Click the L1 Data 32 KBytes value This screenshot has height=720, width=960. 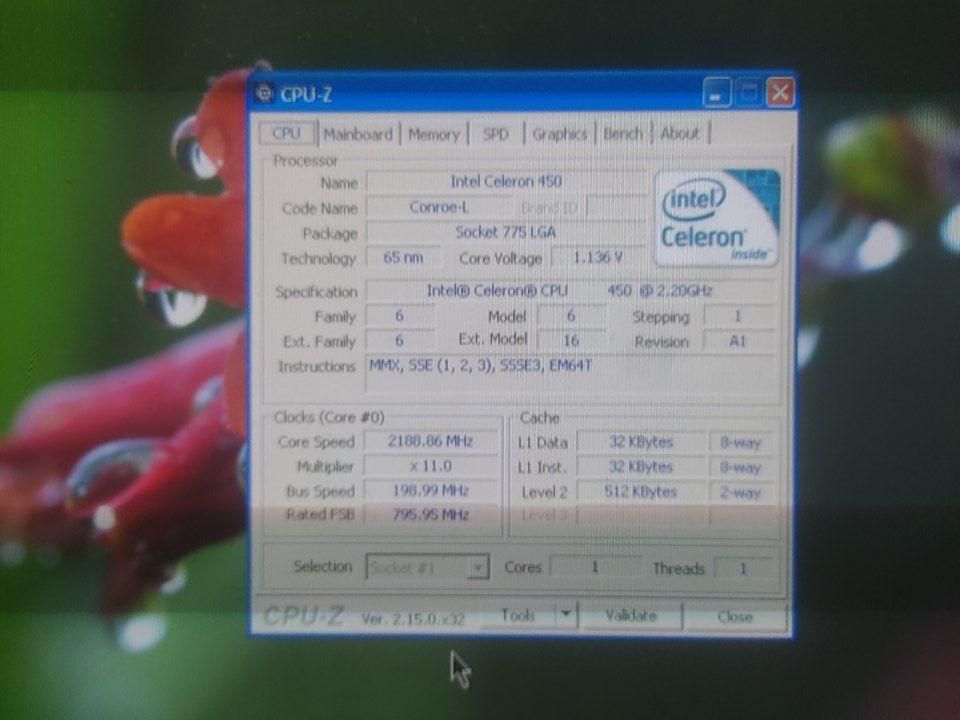(641, 441)
